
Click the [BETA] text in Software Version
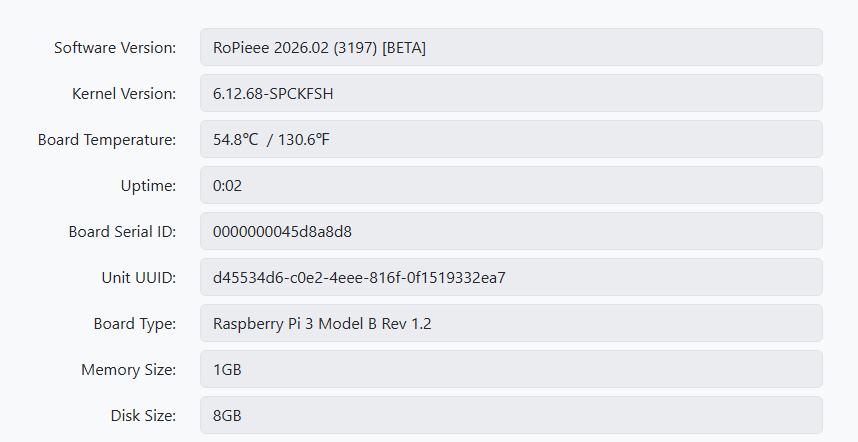[404, 47]
